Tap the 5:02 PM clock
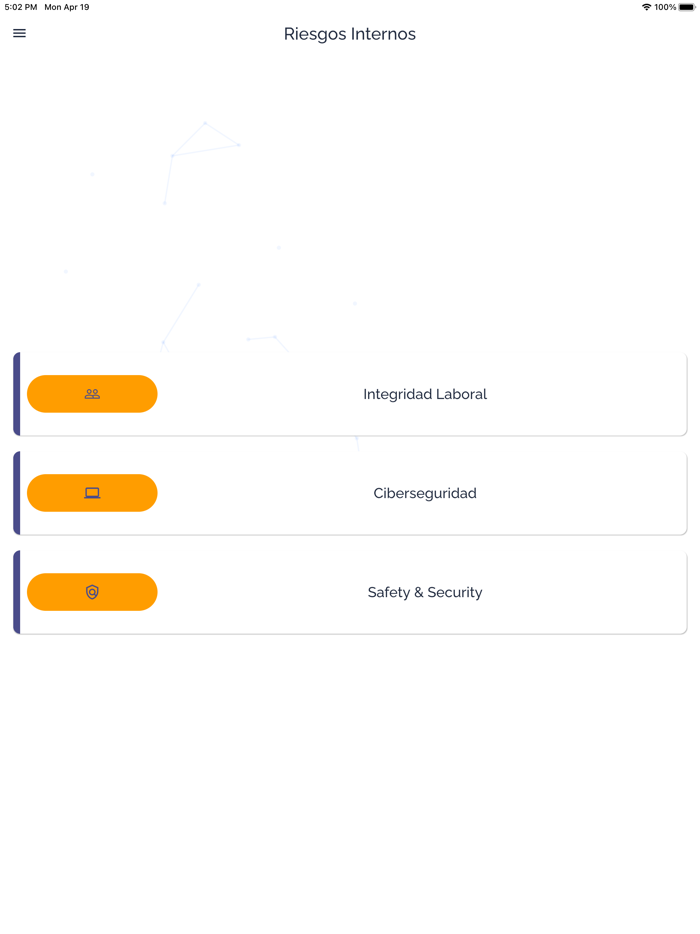Viewport: 700px width, 934px height. 21,7
